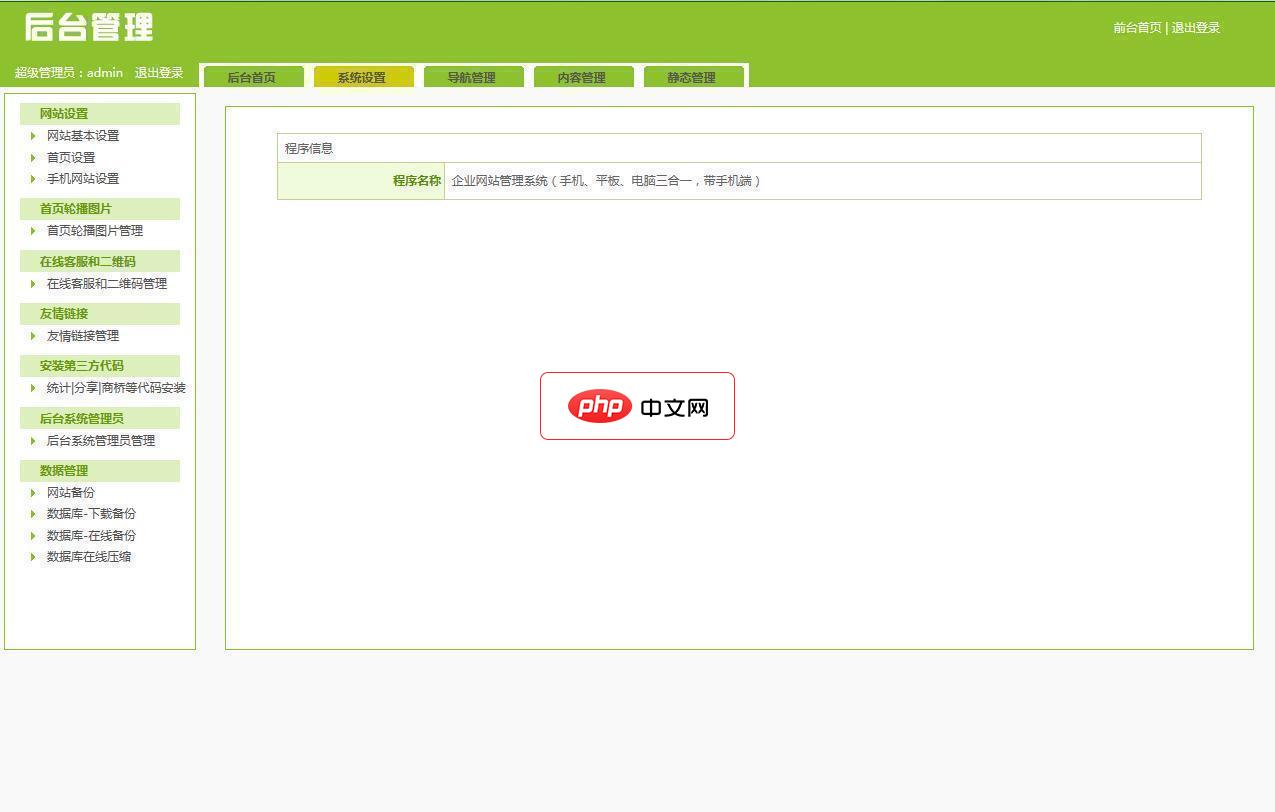Open 后台系统管理员管理 link
This screenshot has height=812, width=1275.
(x=101, y=441)
